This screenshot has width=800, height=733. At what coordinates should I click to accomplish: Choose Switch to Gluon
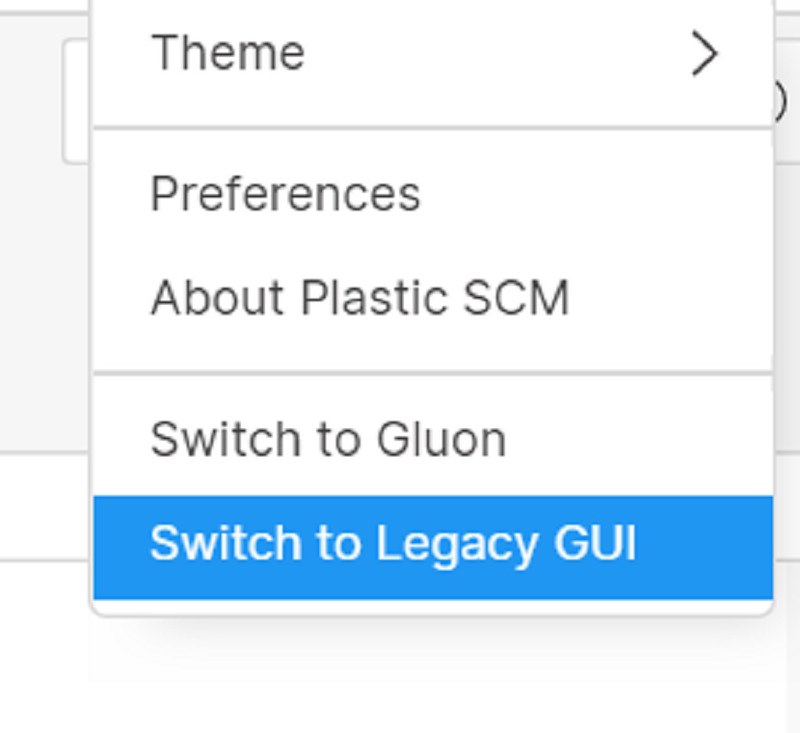pos(328,440)
